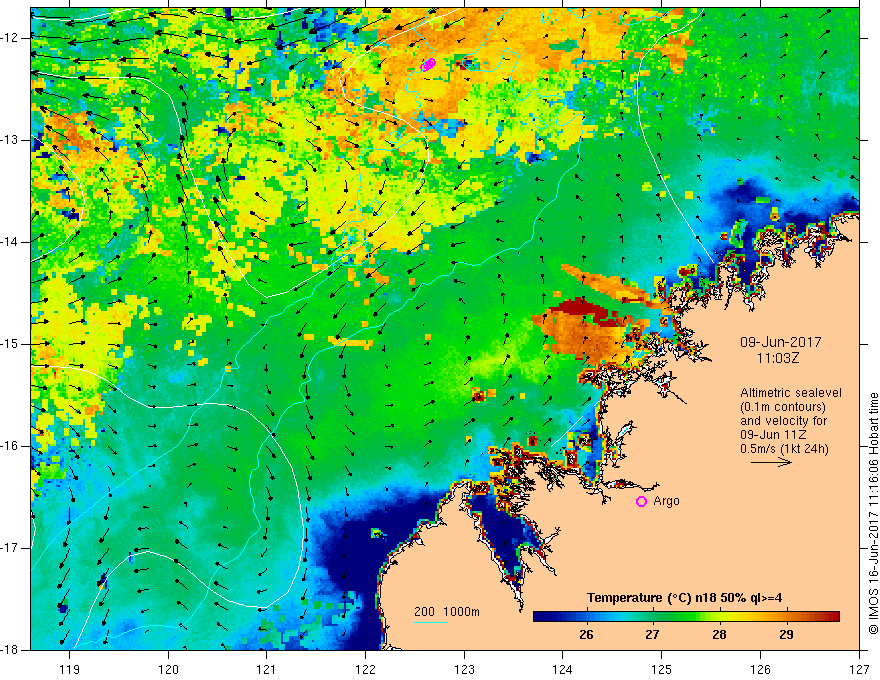Image resolution: width=880 pixels, height=680 pixels.
Task: Click latitude label -17
Action: point(10,548)
